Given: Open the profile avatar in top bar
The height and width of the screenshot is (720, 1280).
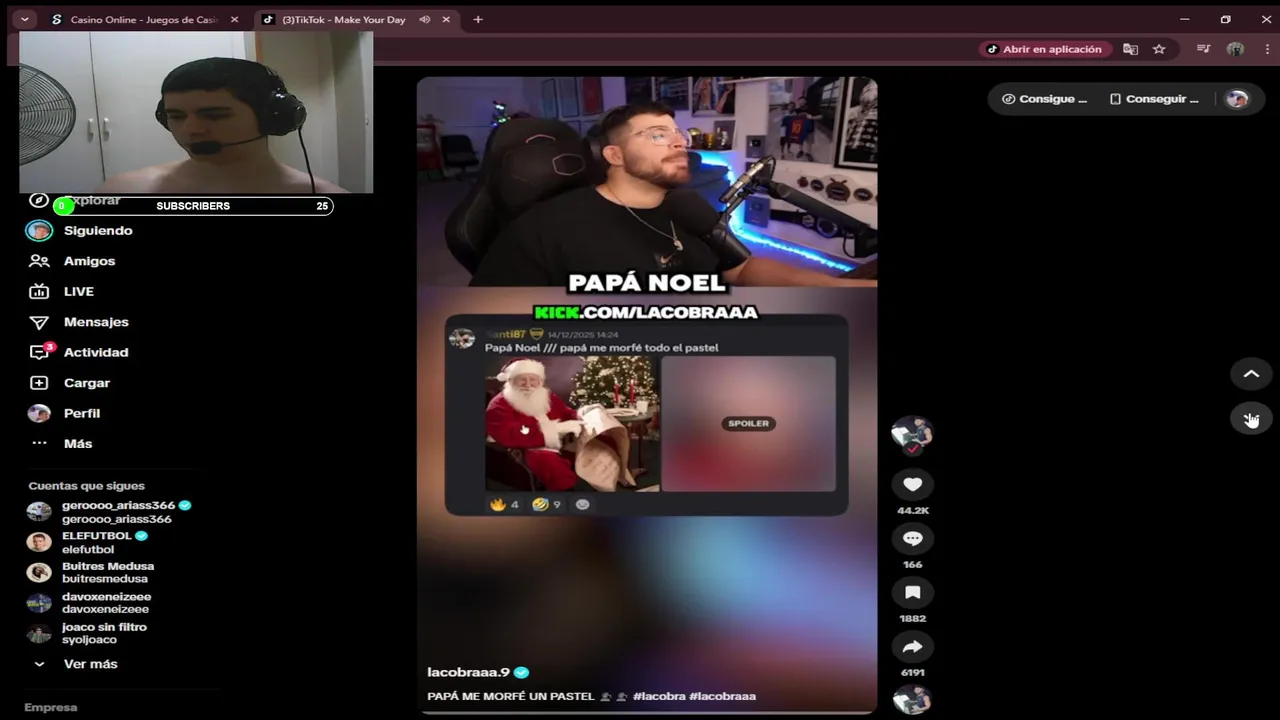Looking at the screenshot, I should [1238, 99].
